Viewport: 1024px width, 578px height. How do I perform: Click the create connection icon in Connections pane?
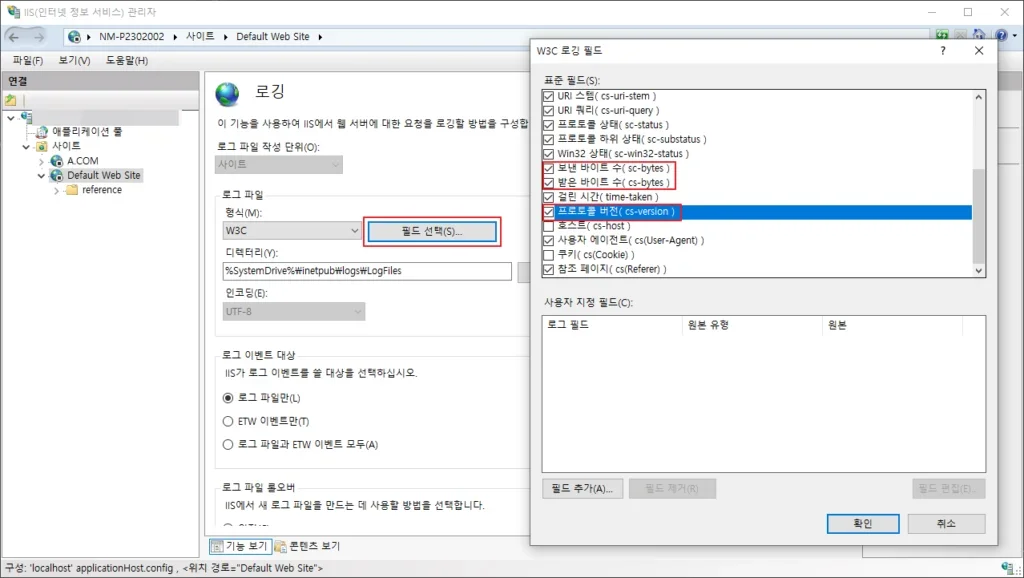pyautogui.click(x=10, y=100)
